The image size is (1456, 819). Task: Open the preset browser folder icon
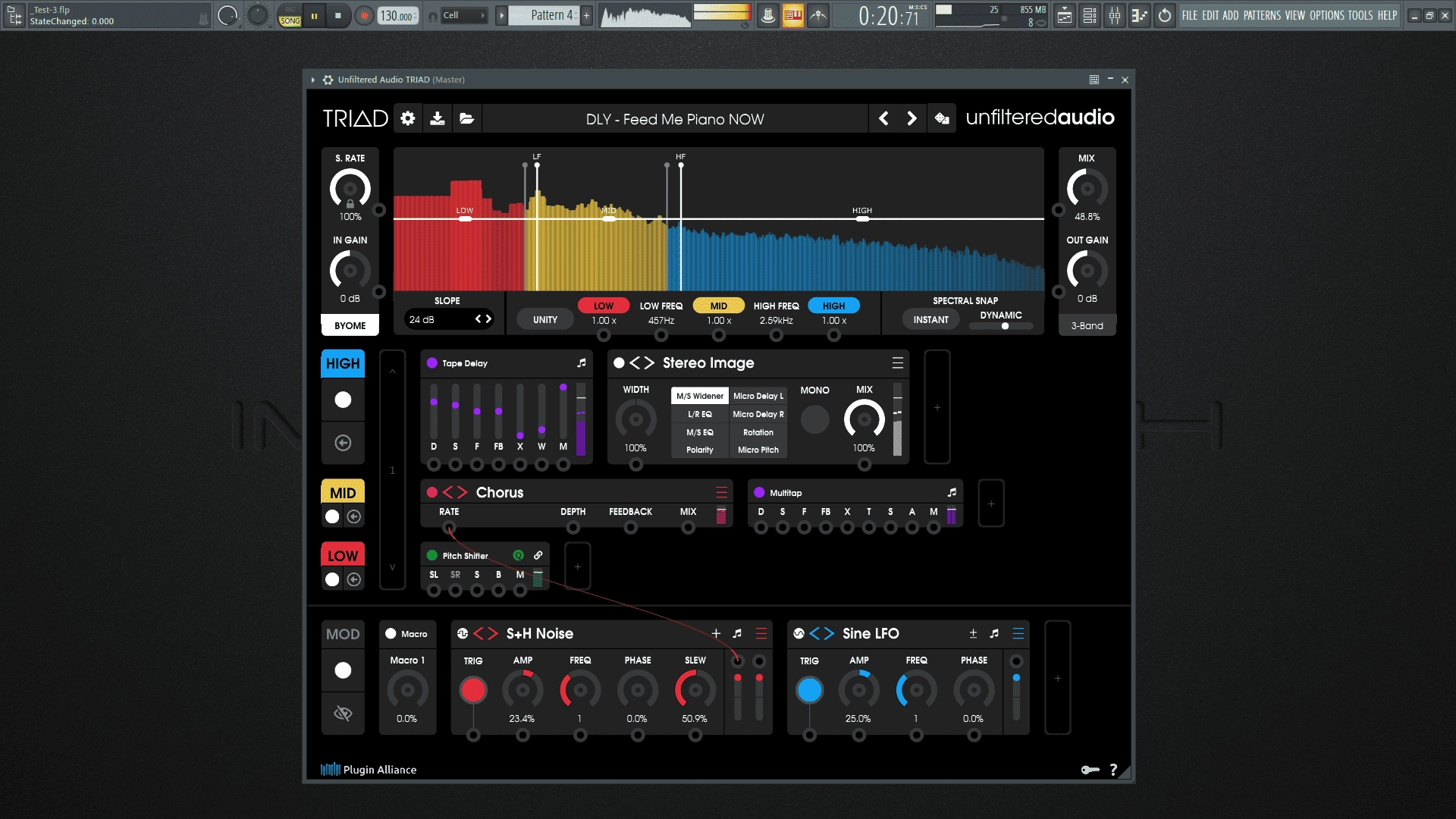tap(467, 118)
